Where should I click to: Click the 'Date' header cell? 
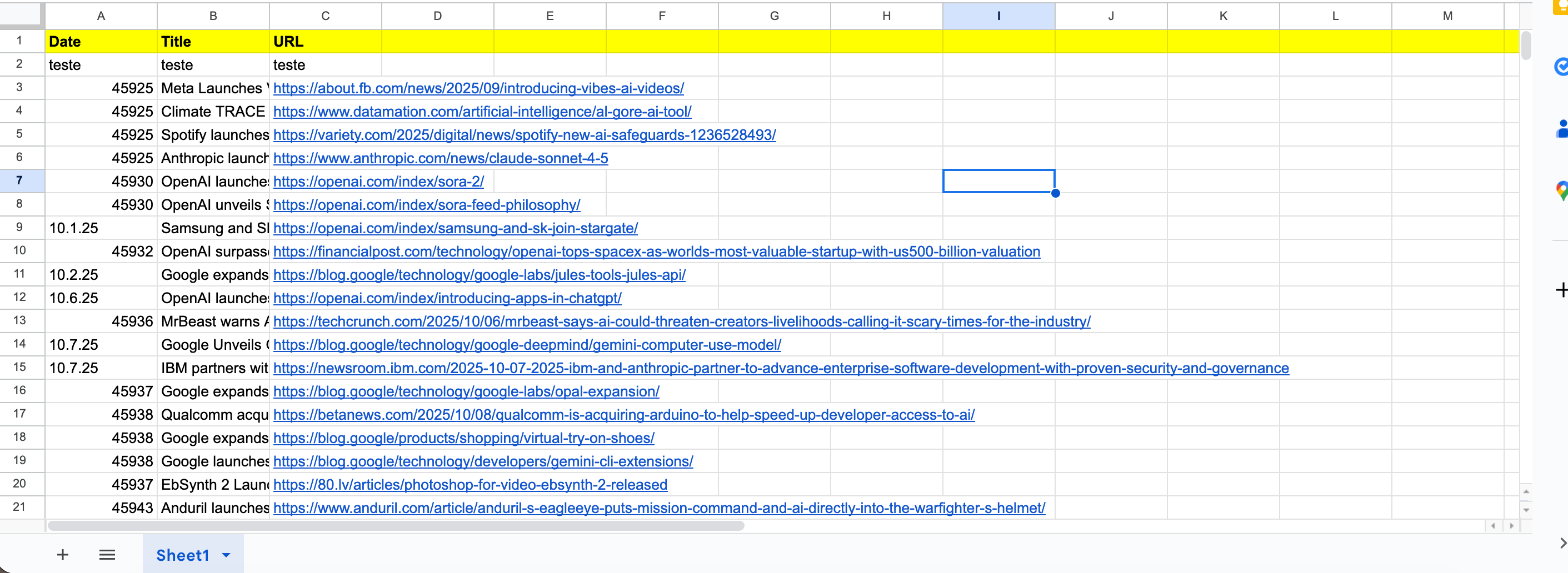click(x=101, y=41)
